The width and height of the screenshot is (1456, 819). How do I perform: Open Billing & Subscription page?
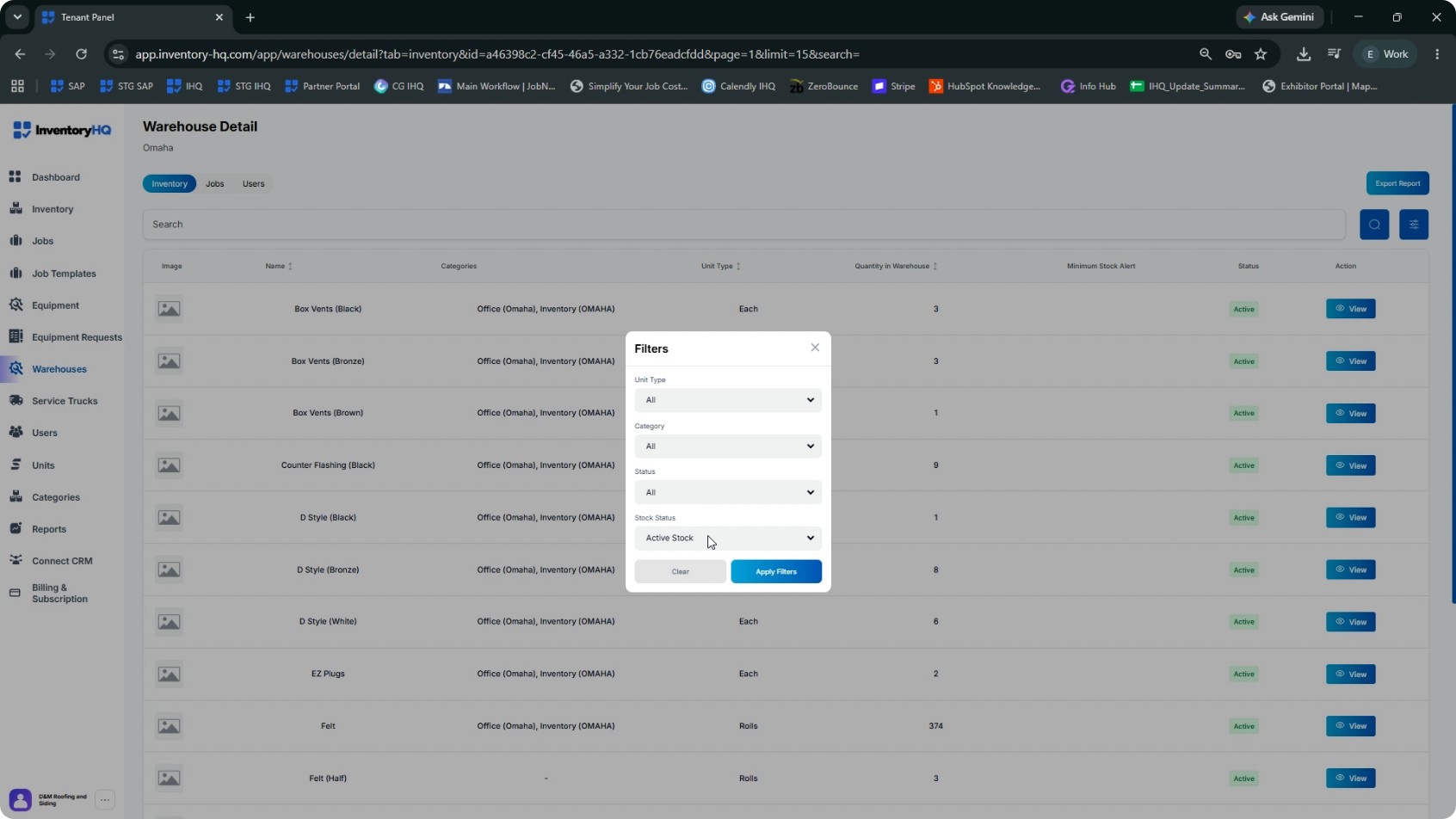tap(59, 594)
